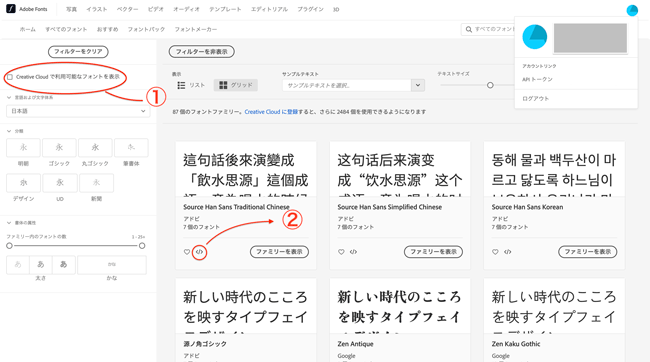This screenshot has height=362, width=650.
Task: Open the テンプレート menu item
Action: 225,9
